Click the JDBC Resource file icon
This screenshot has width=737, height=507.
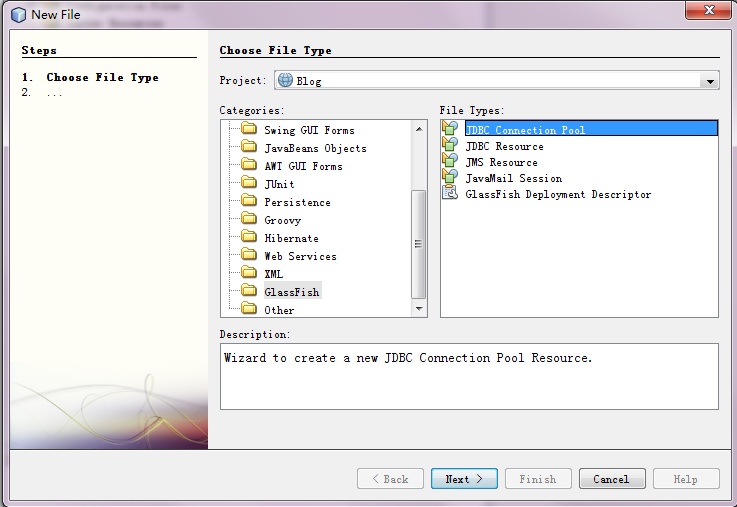[450, 144]
